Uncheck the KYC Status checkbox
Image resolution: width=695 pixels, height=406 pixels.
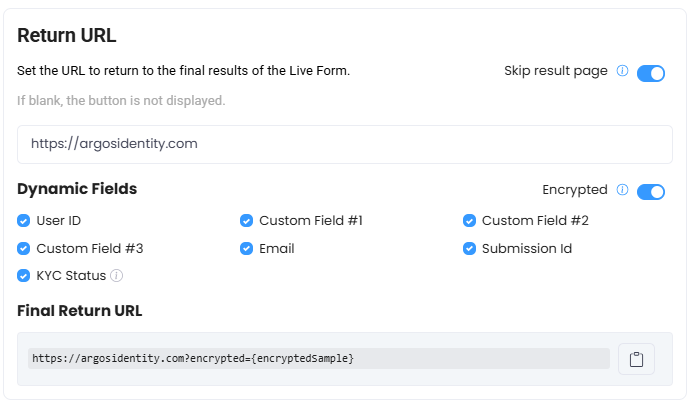[24, 275]
